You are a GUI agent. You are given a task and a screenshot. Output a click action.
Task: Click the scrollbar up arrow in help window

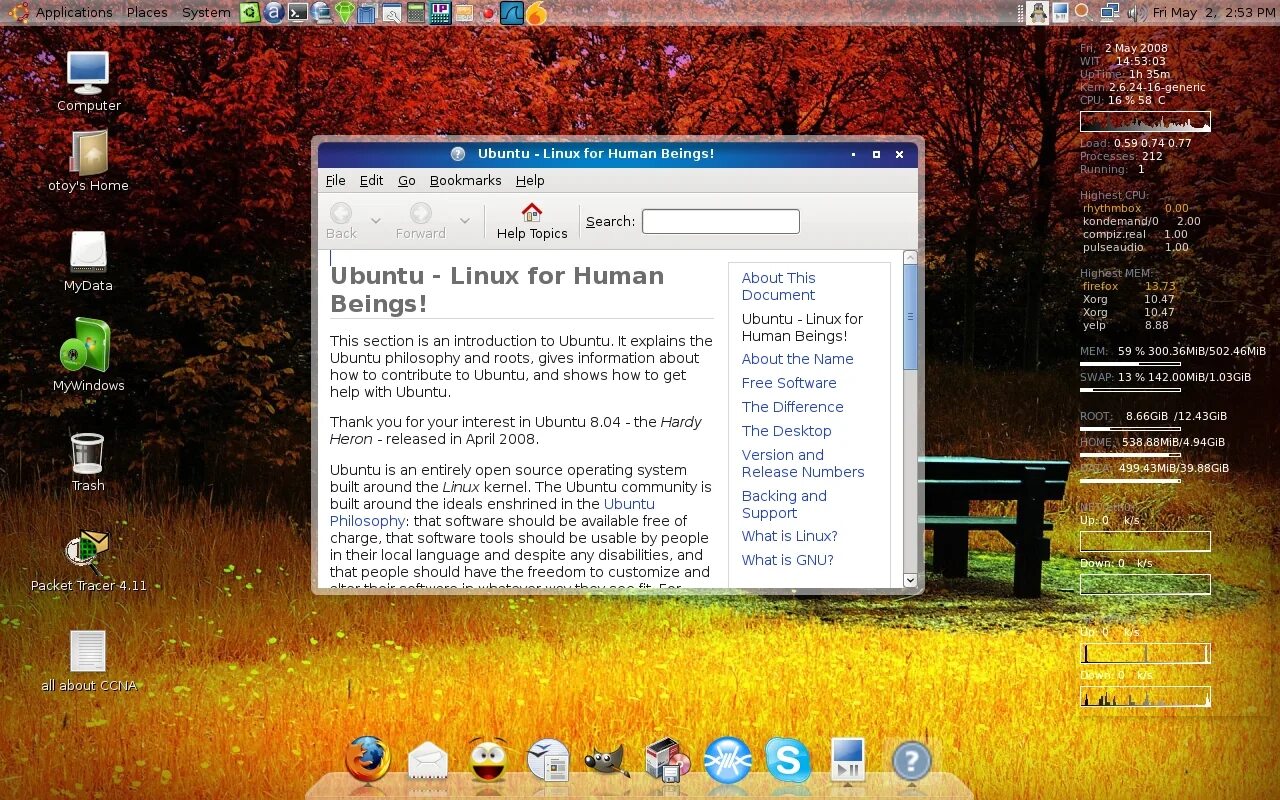pos(910,258)
